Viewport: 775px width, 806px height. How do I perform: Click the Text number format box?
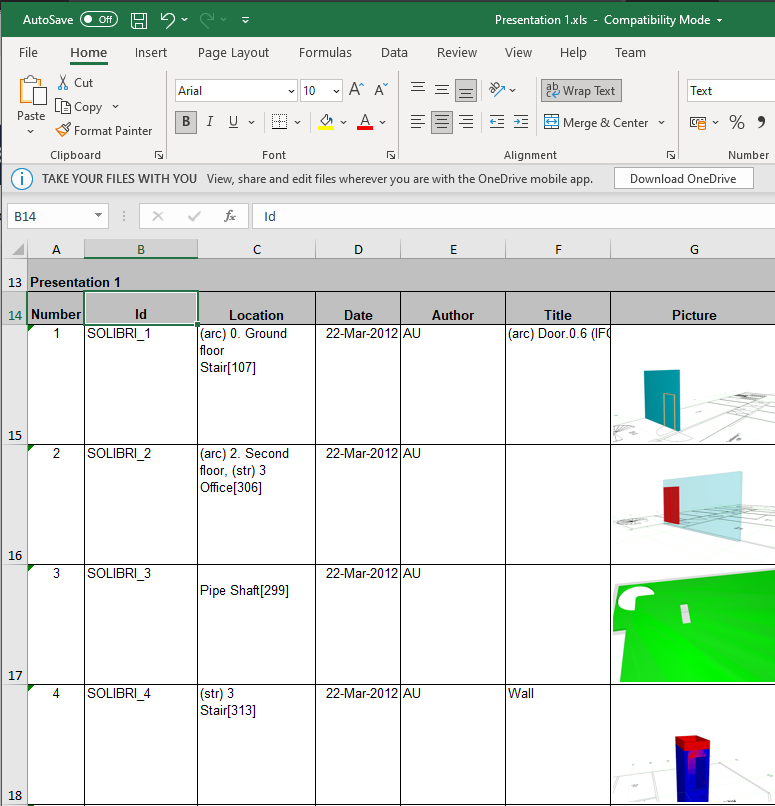[x=730, y=91]
